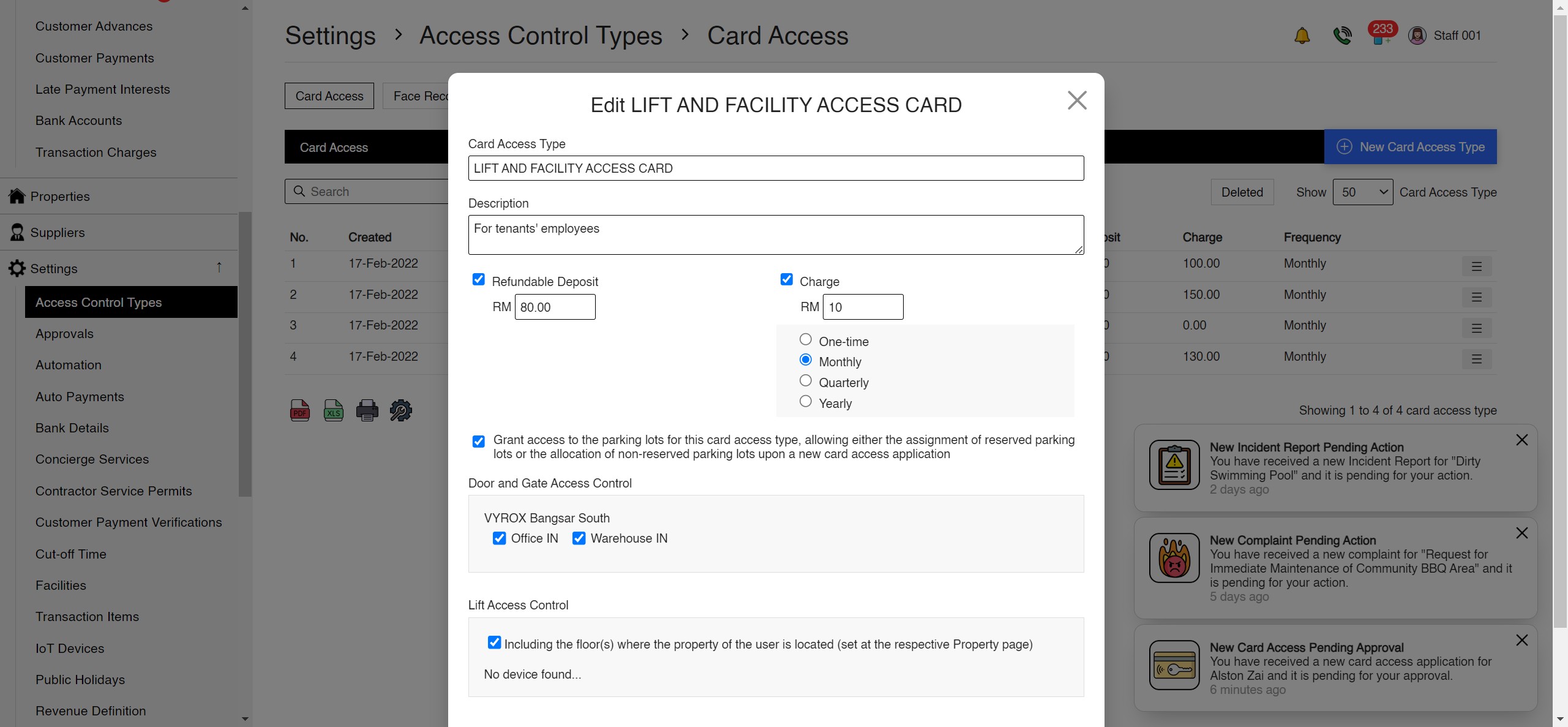Click the sidebar vertical scrollbar
Viewport: 1568px width, 727px height.
point(245,354)
